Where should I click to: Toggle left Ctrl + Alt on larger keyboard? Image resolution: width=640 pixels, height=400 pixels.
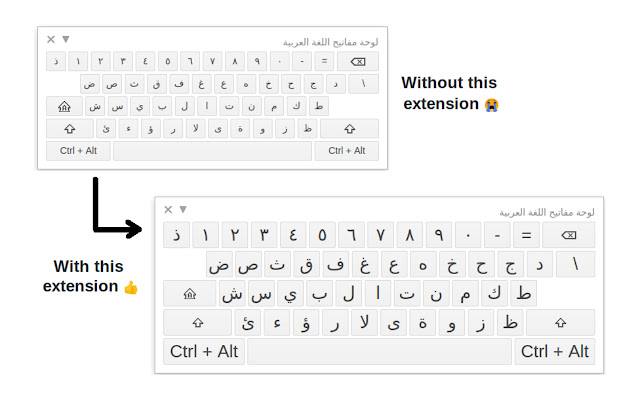[x=204, y=352]
